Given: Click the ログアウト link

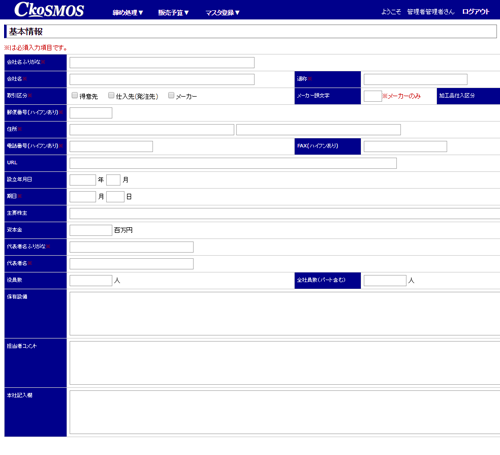Looking at the screenshot, I should (476, 12).
